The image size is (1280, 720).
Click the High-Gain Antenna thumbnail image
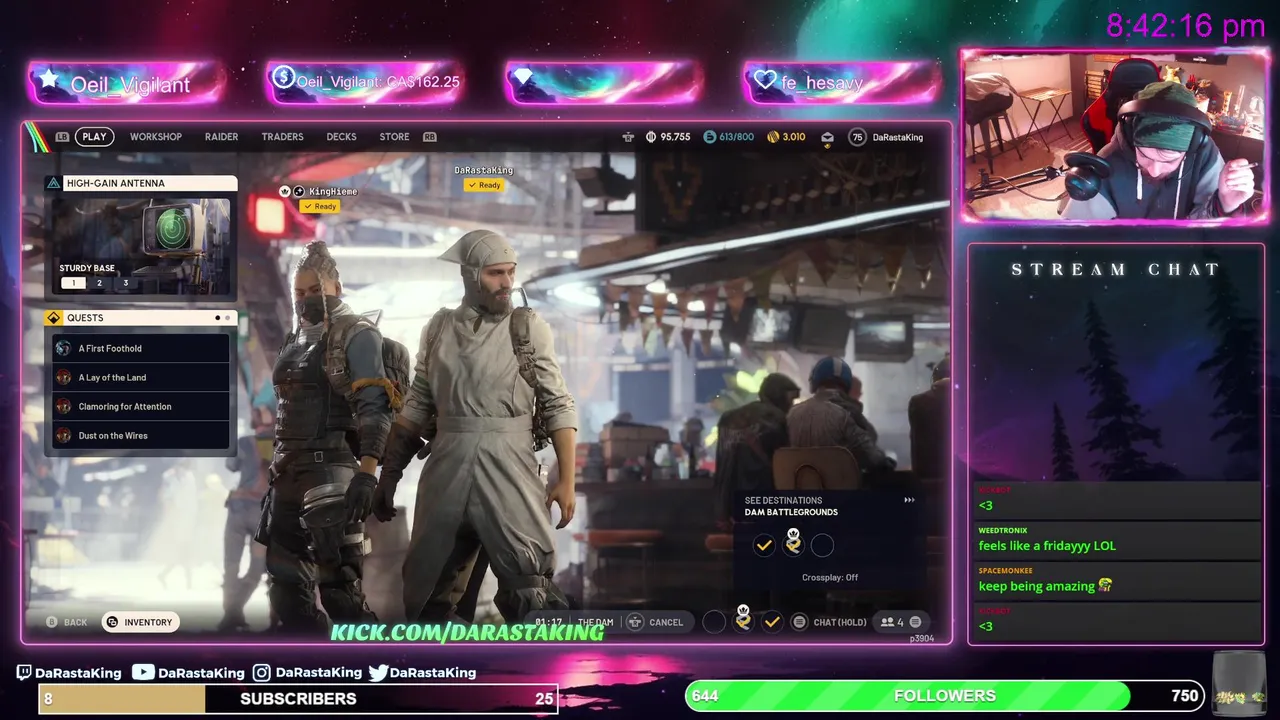pos(141,246)
